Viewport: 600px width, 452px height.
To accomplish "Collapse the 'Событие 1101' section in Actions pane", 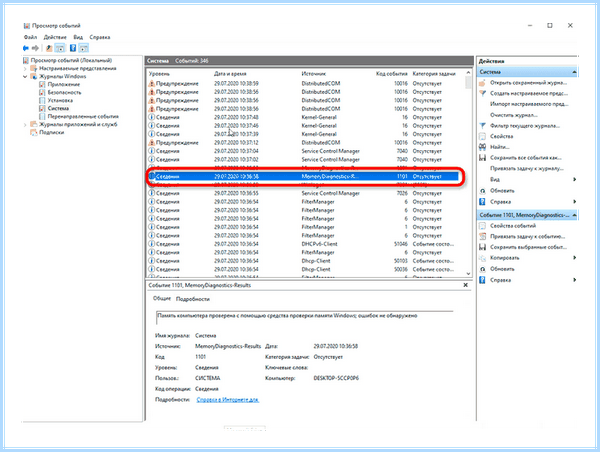I will 574,215.
